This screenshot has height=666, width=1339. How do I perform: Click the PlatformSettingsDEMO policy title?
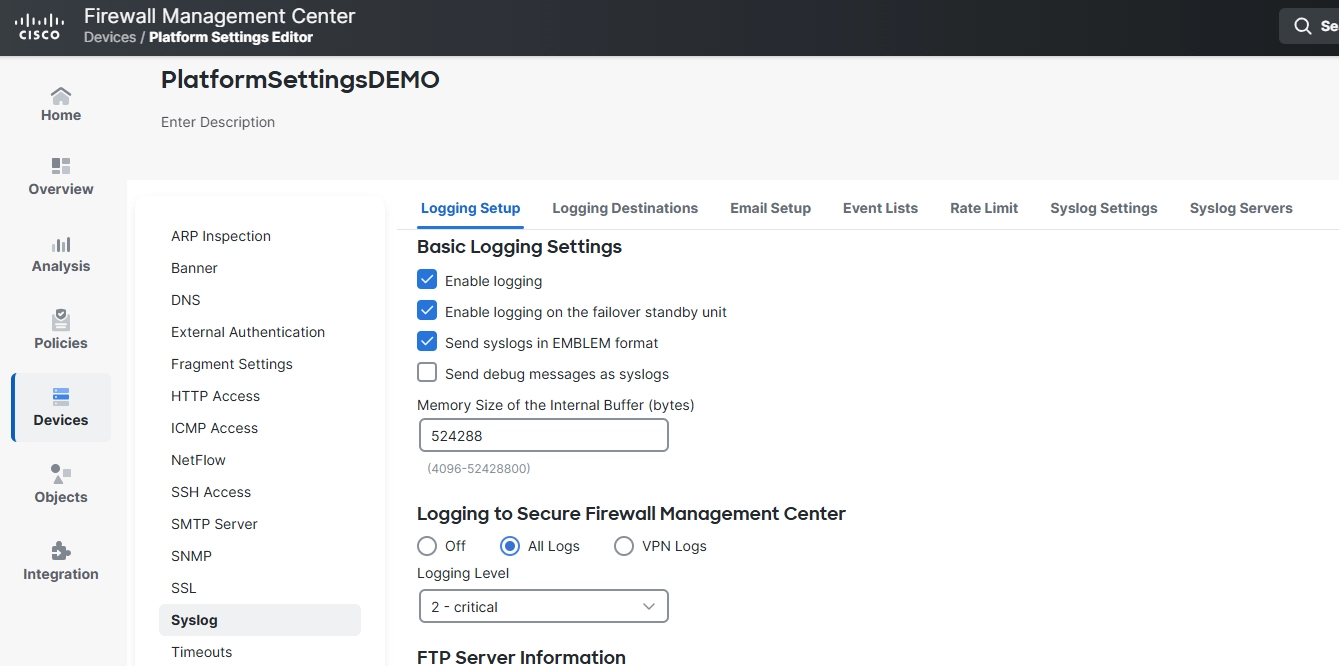[x=300, y=80]
